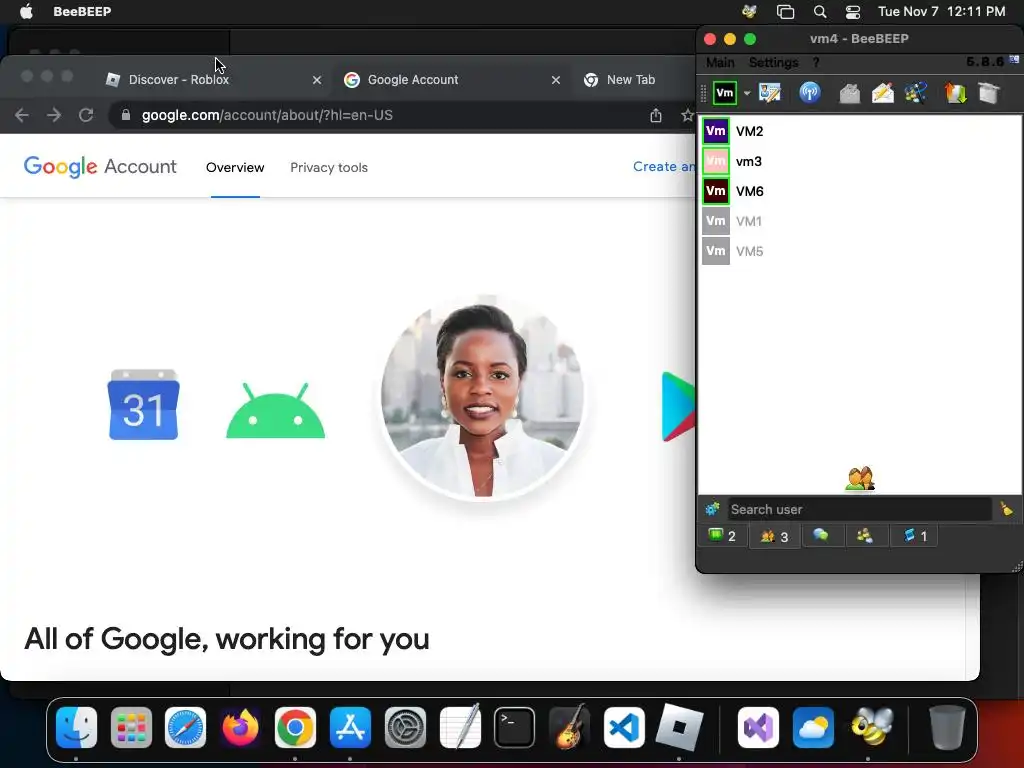Open App Store from the Dock
Screen dimensions: 1024x768
click(350, 728)
